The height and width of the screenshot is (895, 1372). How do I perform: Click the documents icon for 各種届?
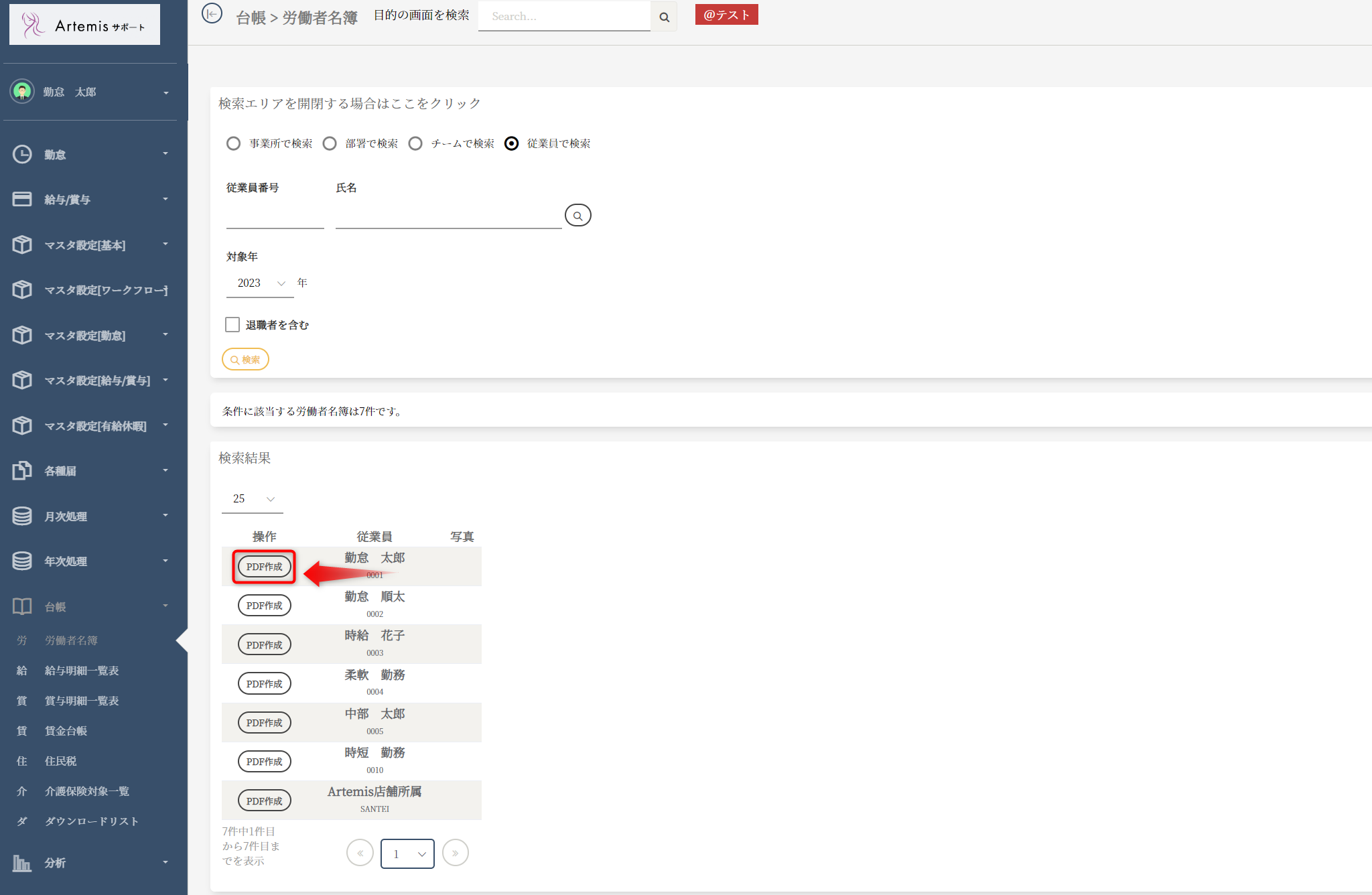[x=22, y=470]
